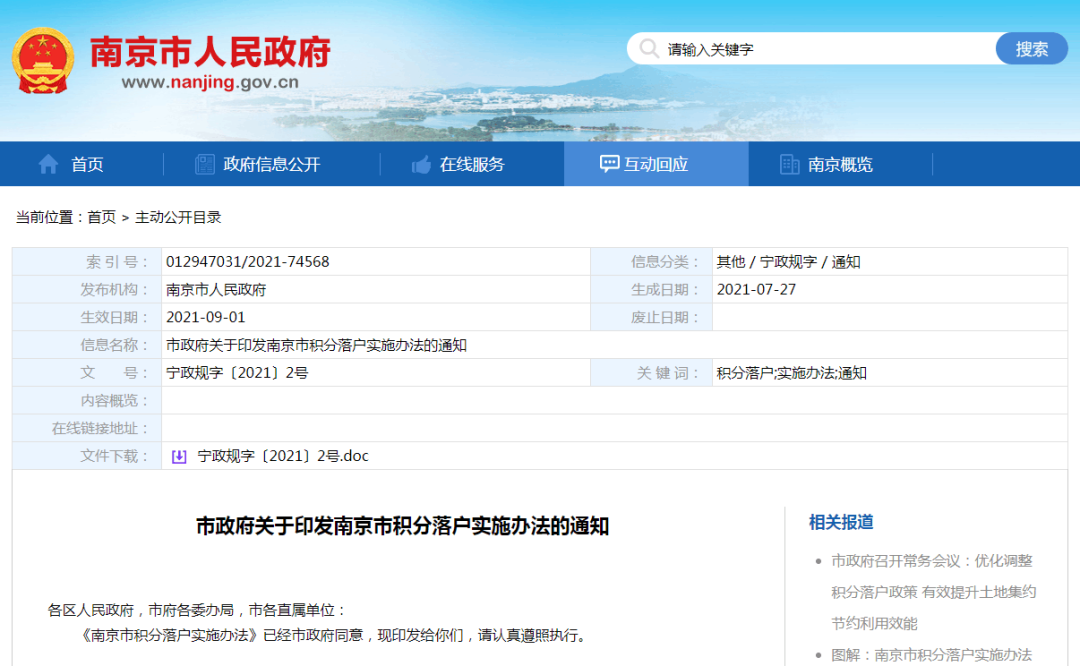Viewport: 1080px width, 666px height.
Task: Type in the 请输入关键字 search field
Action: (x=820, y=49)
